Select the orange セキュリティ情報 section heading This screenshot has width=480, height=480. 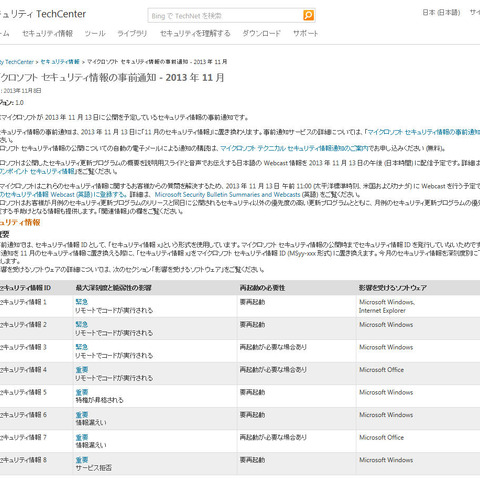pyautogui.click(x=20, y=222)
